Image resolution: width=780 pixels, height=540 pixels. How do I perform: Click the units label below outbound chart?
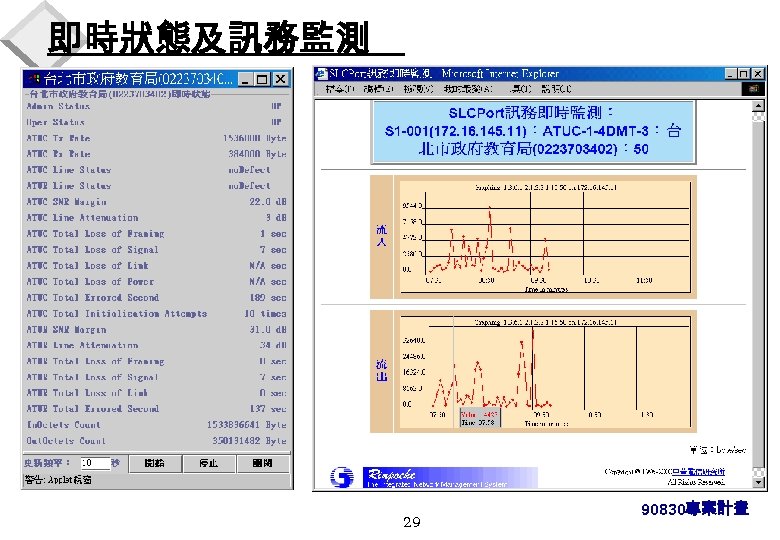(x=718, y=450)
